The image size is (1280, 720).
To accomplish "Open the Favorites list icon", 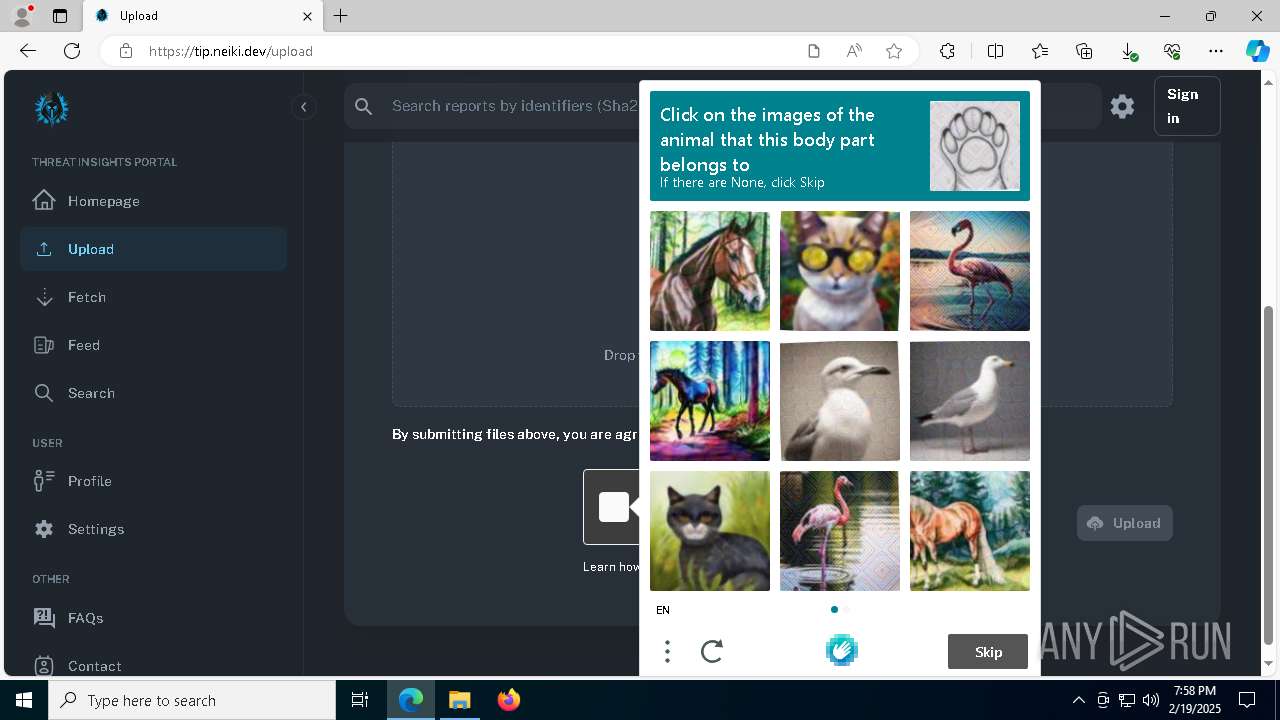I will click(x=1040, y=51).
